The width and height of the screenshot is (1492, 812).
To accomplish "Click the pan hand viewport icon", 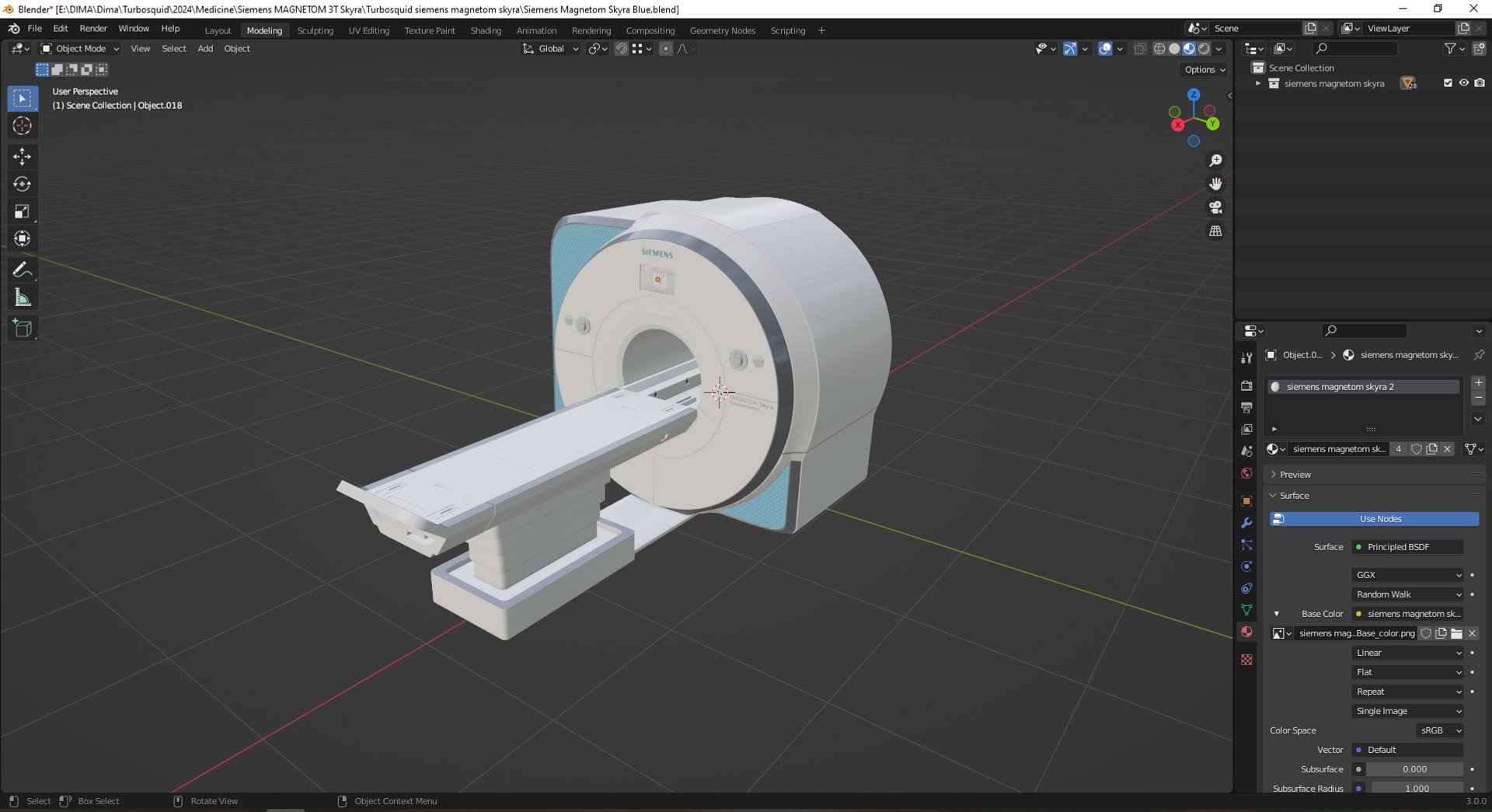I will coord(1215,184).
